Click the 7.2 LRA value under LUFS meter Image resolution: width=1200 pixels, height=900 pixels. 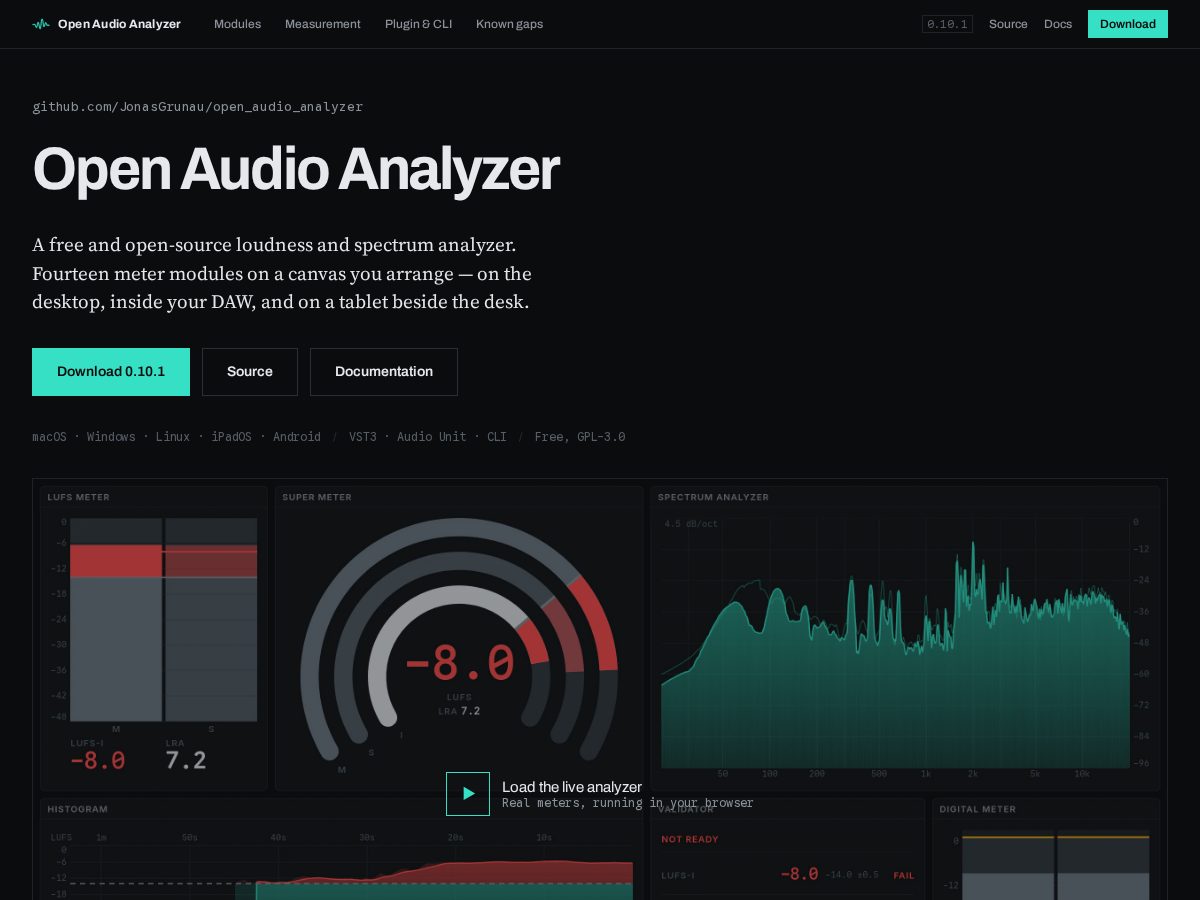click(186, 760)
